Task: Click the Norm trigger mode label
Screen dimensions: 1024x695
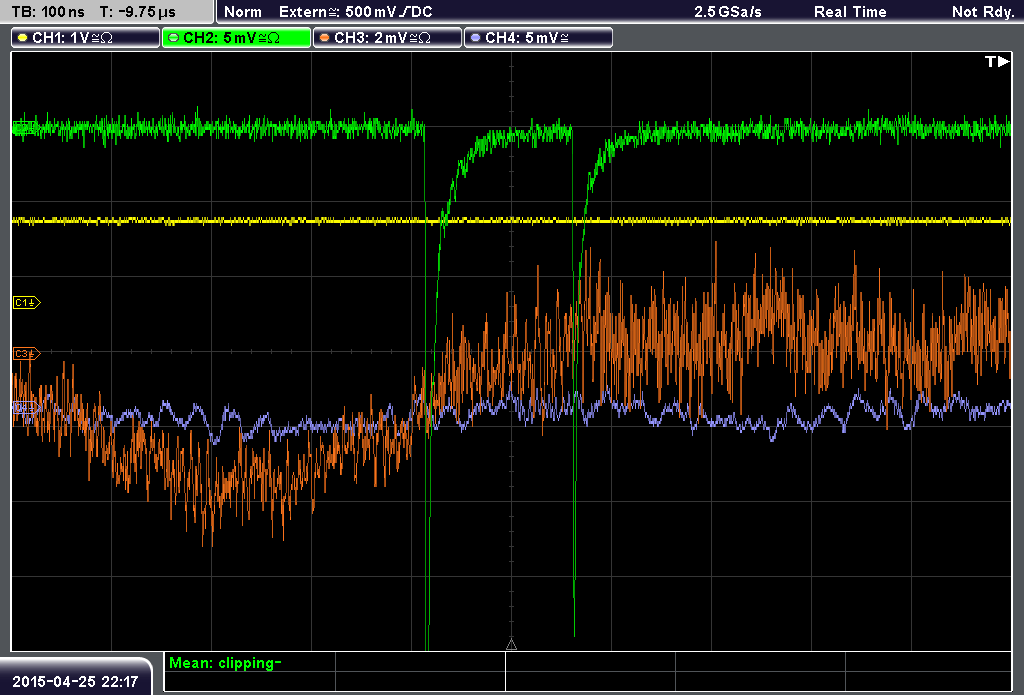Action: click(243, 12)
